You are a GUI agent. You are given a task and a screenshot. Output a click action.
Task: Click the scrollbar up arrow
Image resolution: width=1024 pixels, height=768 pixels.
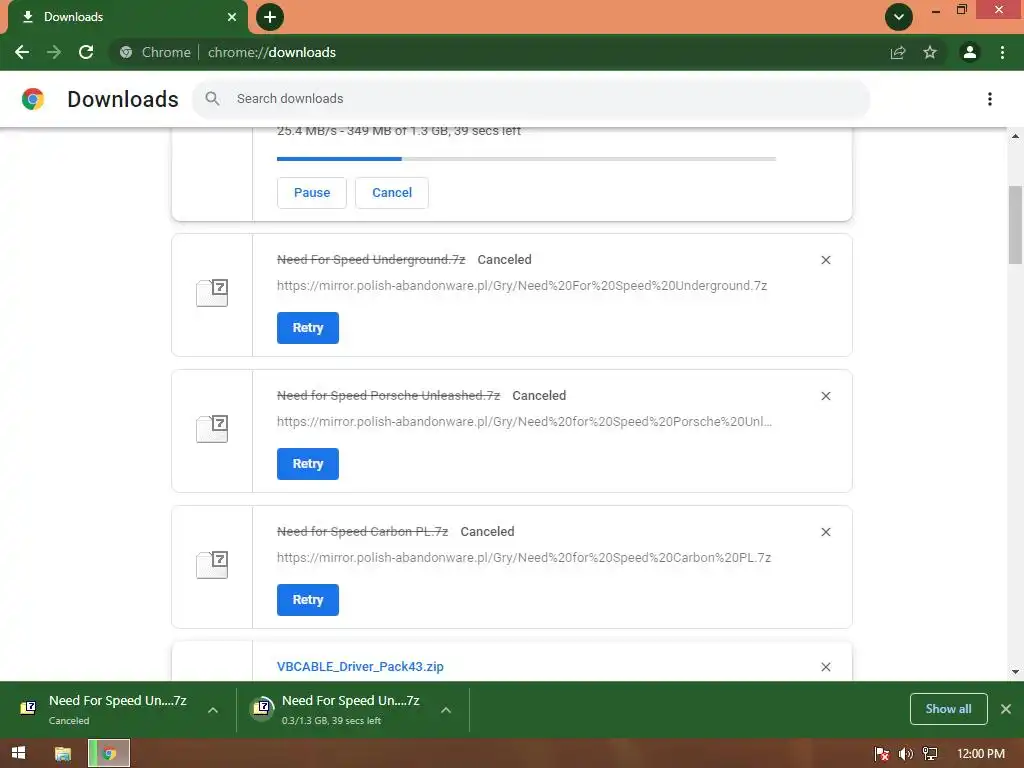tap(1015, 136)
